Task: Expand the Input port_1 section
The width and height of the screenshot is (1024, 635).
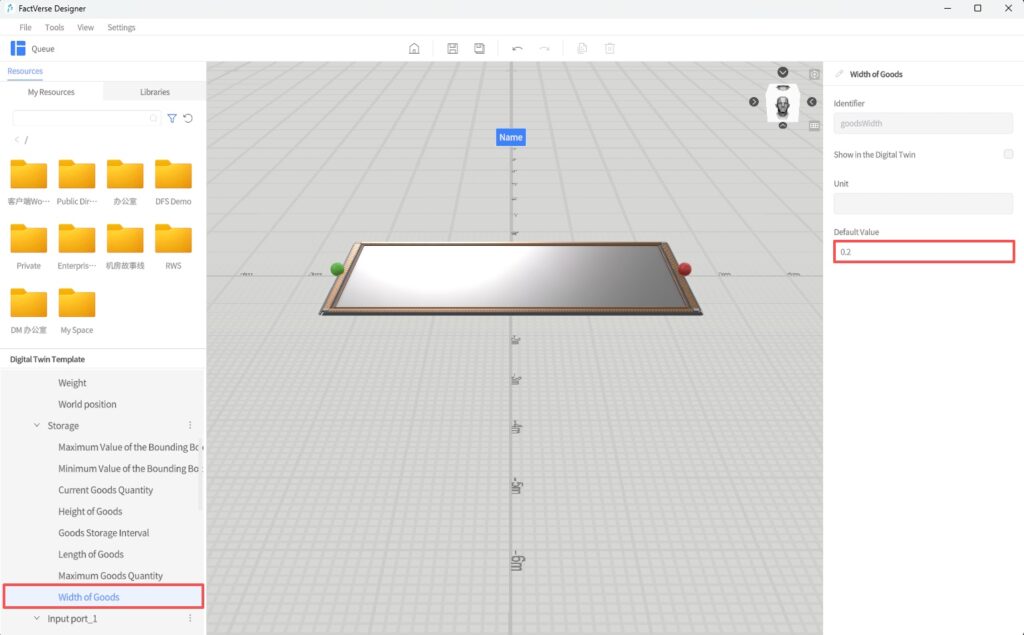Action: point(36,618)
